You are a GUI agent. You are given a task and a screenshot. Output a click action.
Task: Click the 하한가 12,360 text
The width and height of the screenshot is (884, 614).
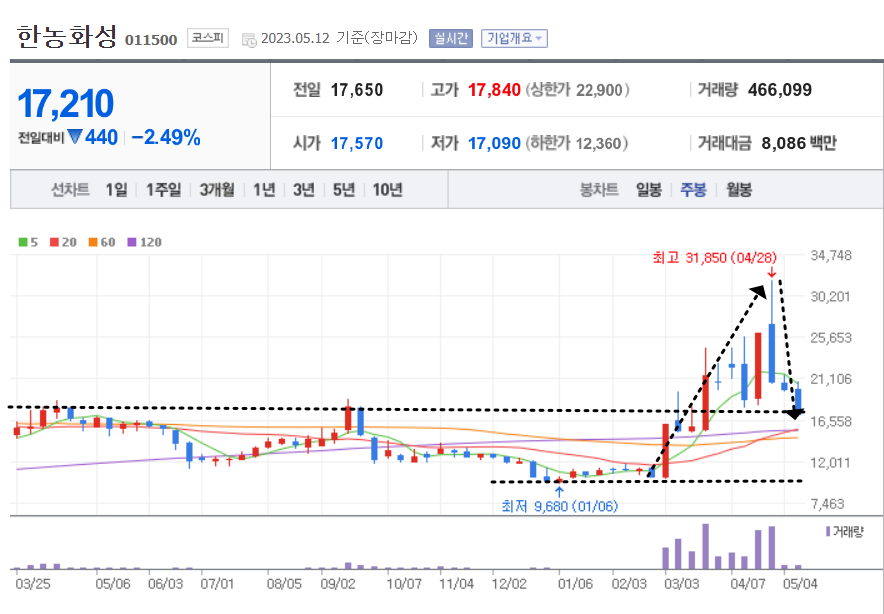pyautogui.click(x=576, y=143)
